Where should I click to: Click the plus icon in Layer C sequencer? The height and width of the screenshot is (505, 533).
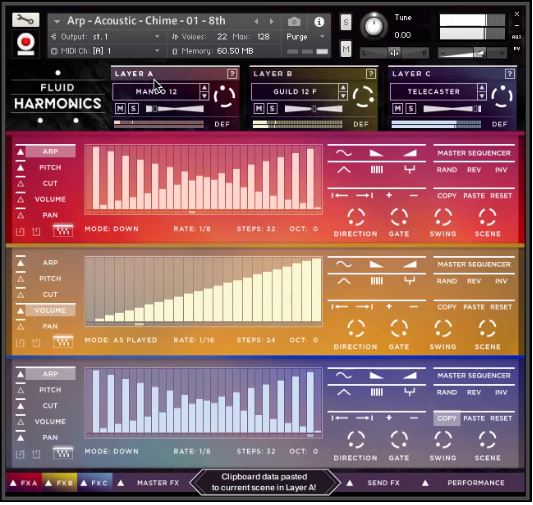pyautogui.click(x=389, y=418)
